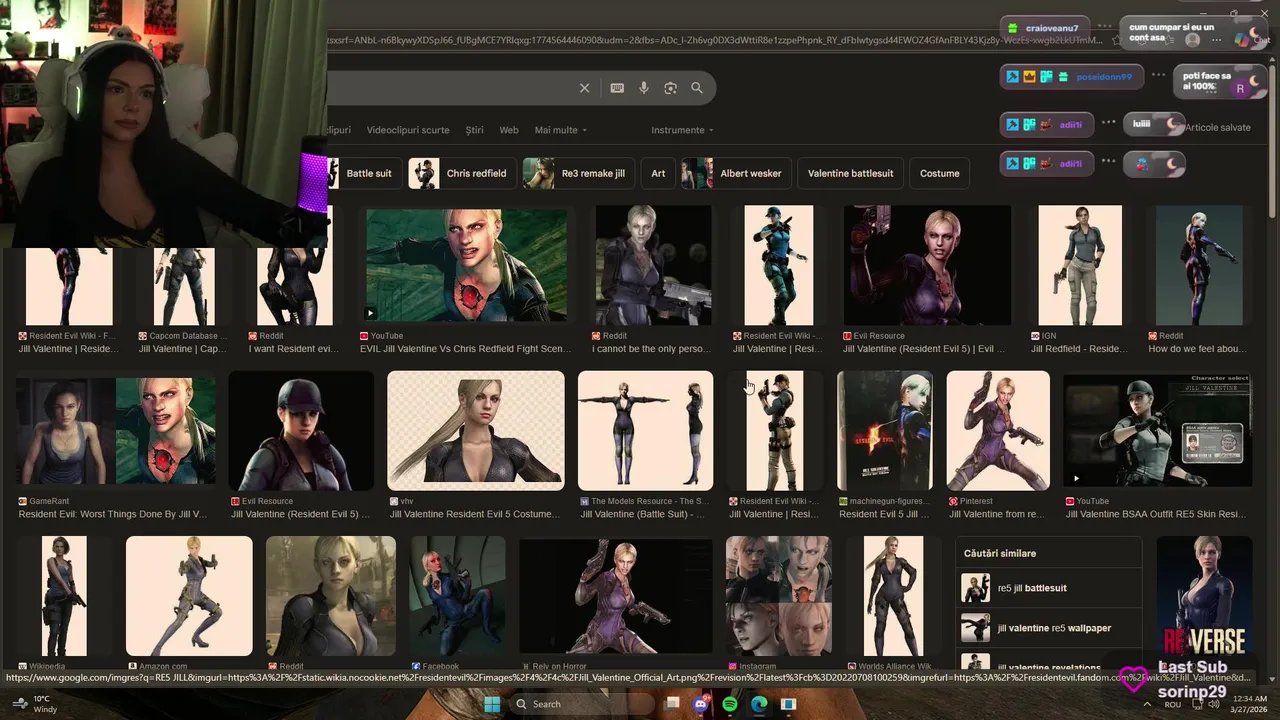1280x720 pixels.
Task: Open the 12:34 AM clock in system tray
Action: tap(1251, 704)
